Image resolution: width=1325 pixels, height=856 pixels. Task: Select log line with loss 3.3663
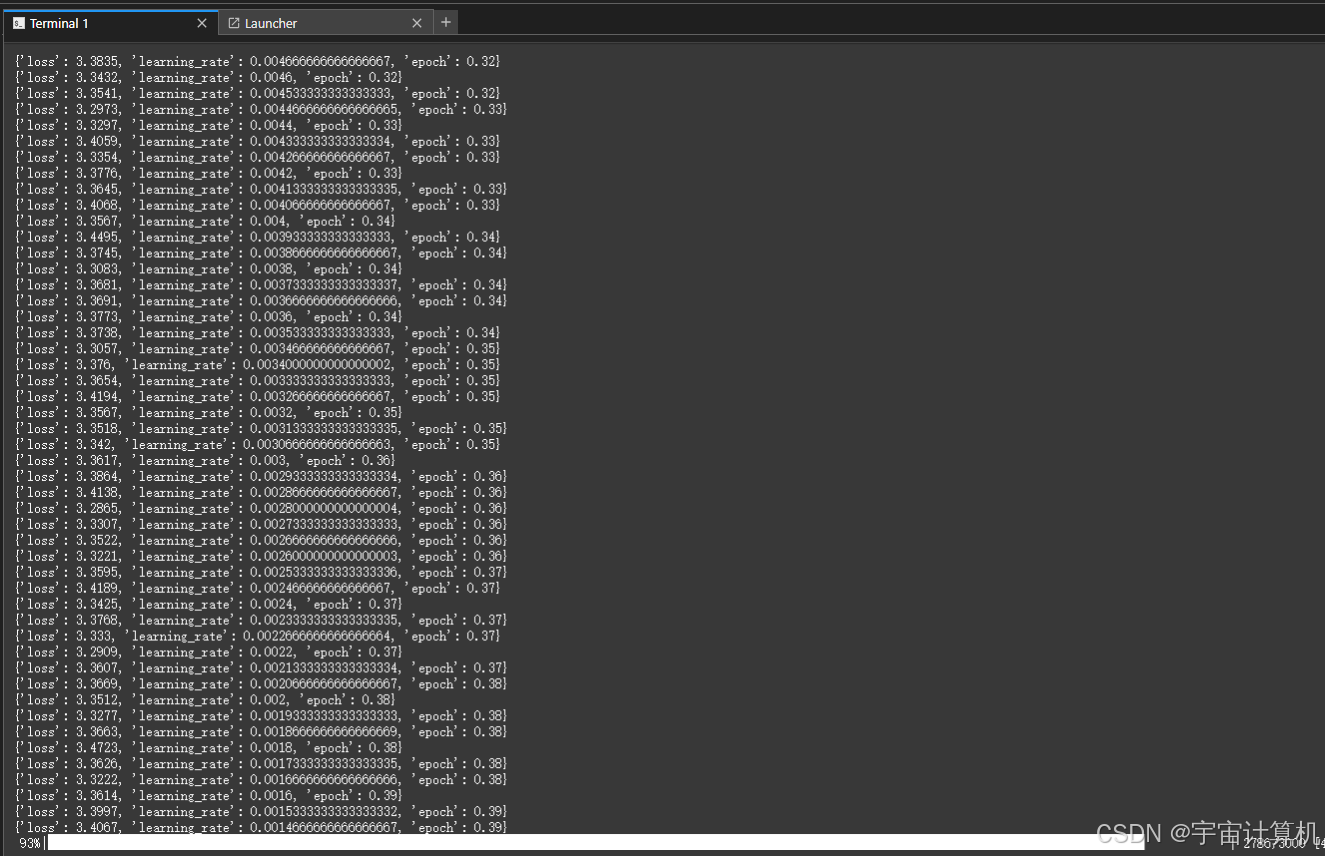click(x=262, y=733)
